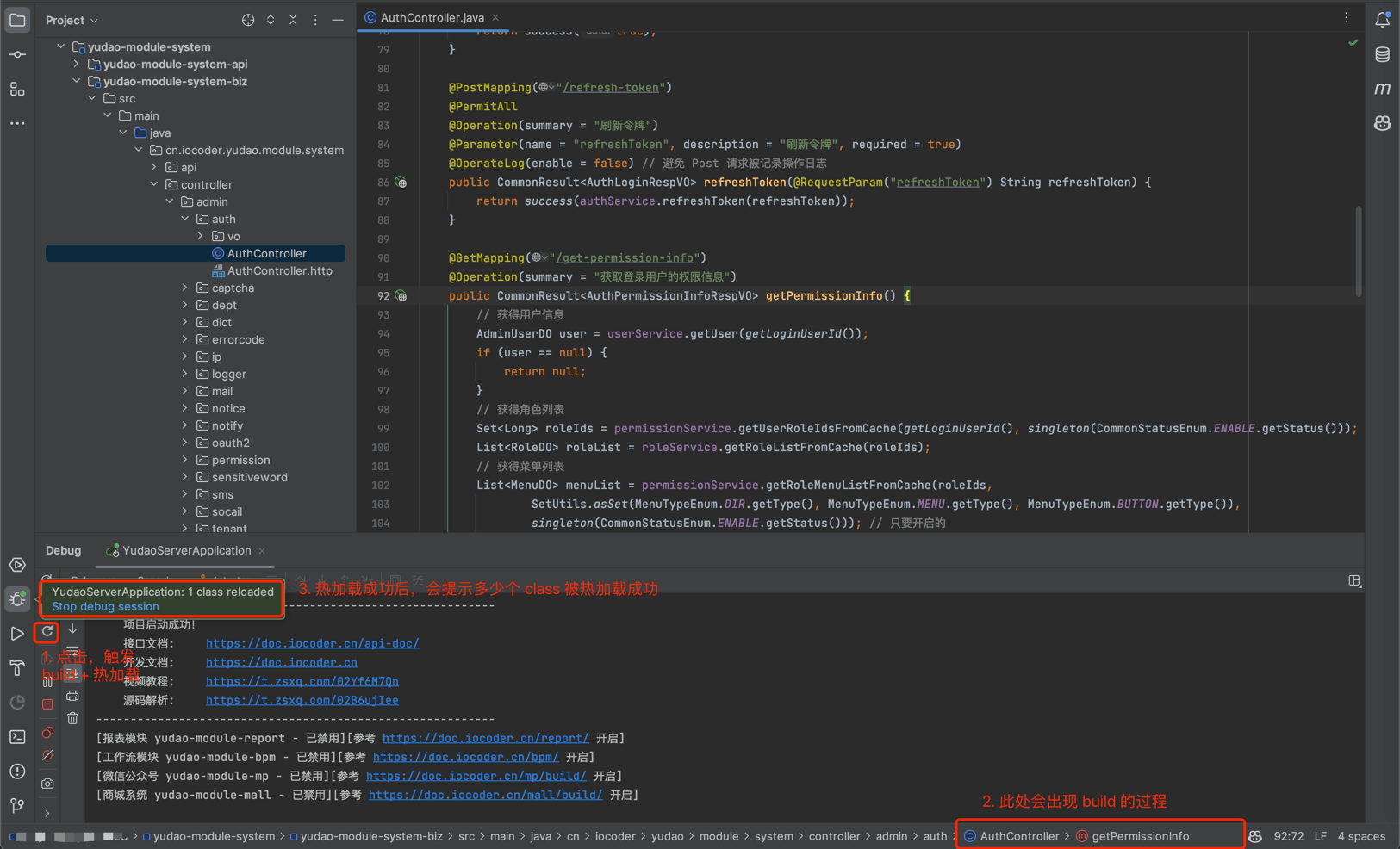Expand the captcha folder in tree
Viewport: 1400px width, 849px height.
tap(184, 288)
